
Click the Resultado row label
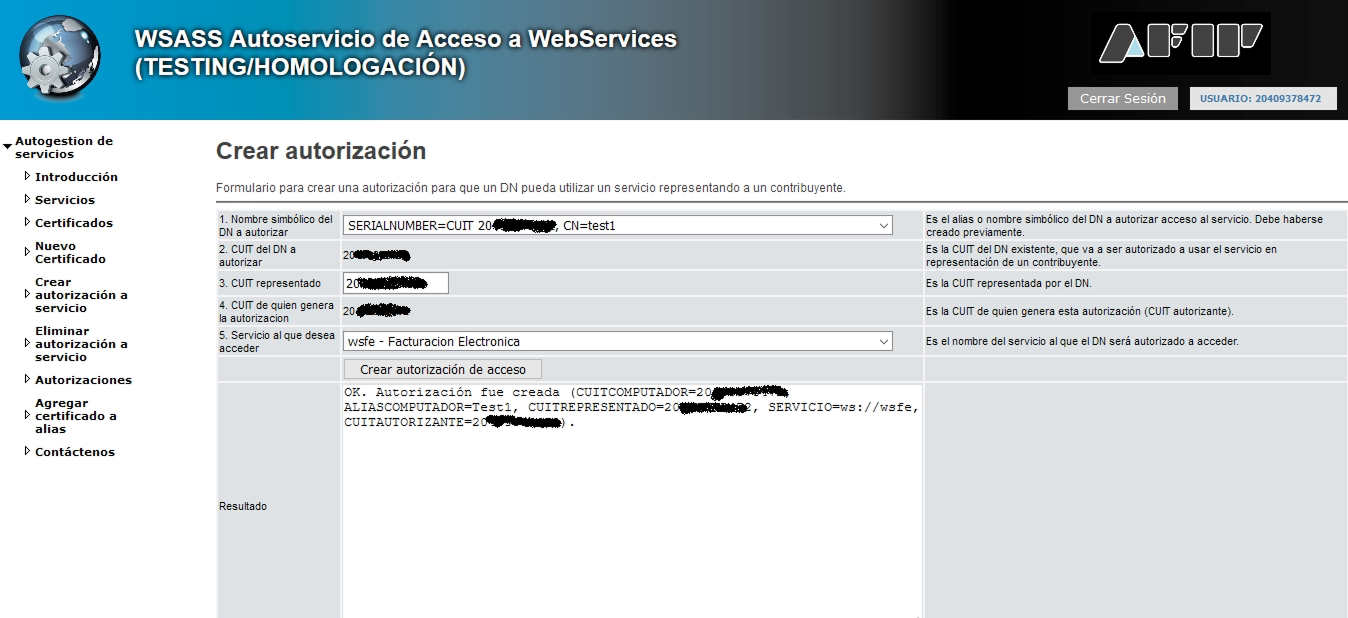tap(243, 507)
